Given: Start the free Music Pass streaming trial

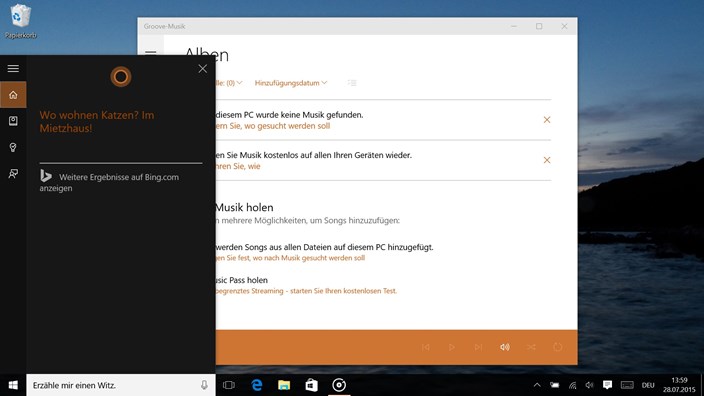Looking at the screenshot, I should point(306,291).
